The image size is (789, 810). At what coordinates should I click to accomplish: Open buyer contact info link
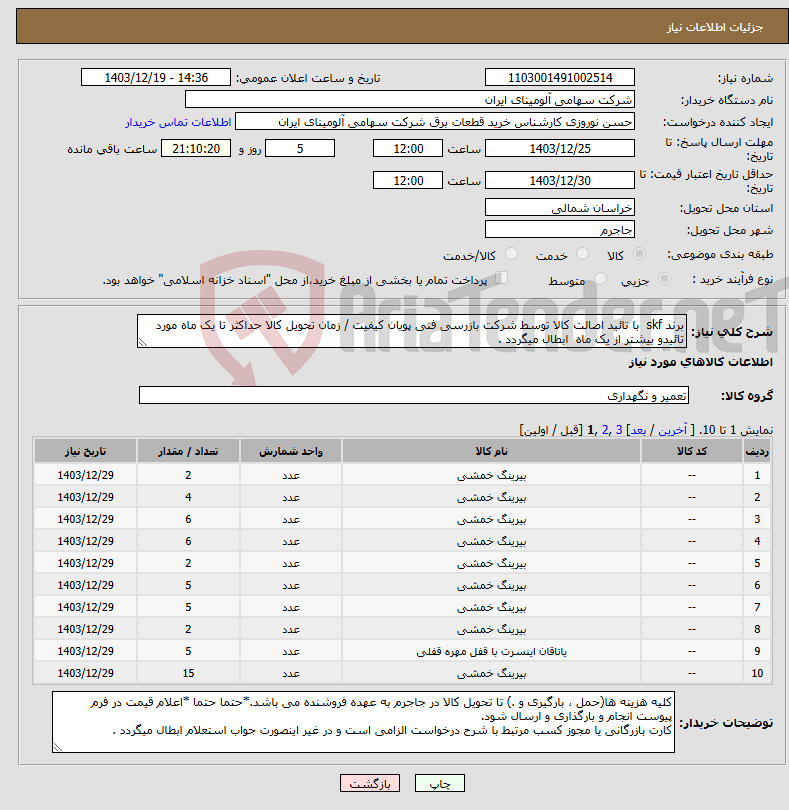tap(178, 122)
